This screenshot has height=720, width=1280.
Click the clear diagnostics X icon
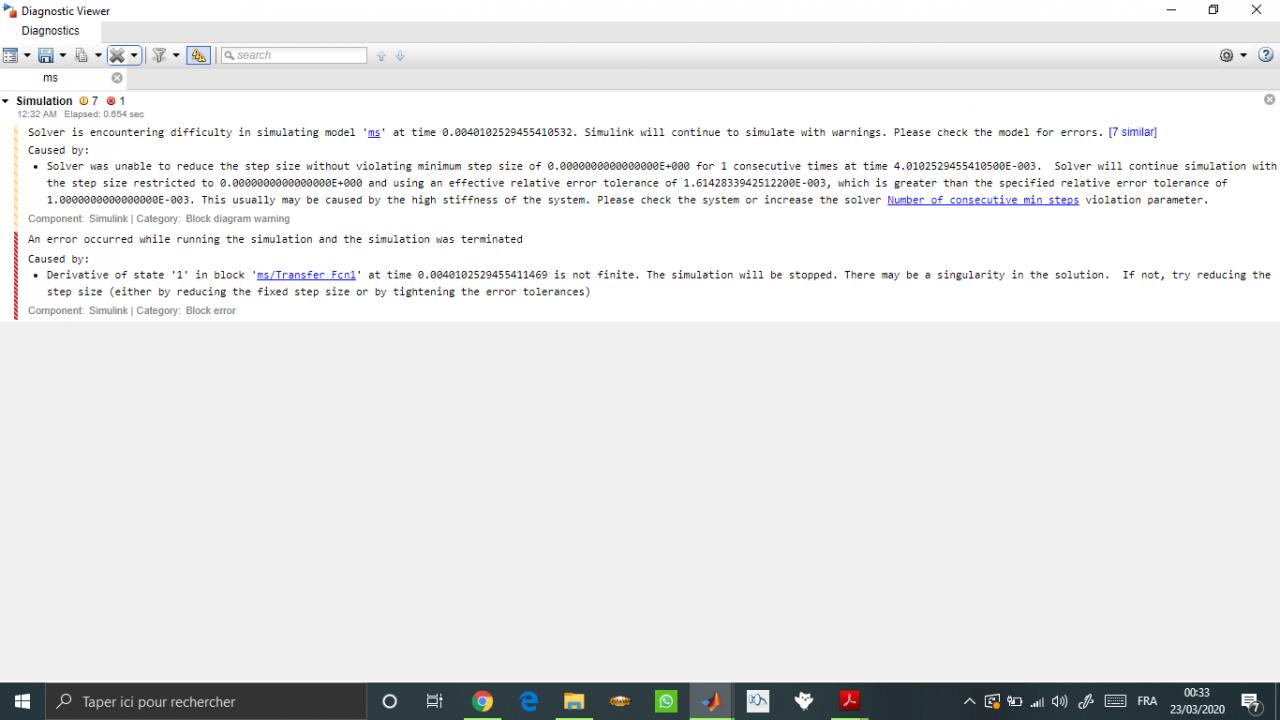[117, 55]
